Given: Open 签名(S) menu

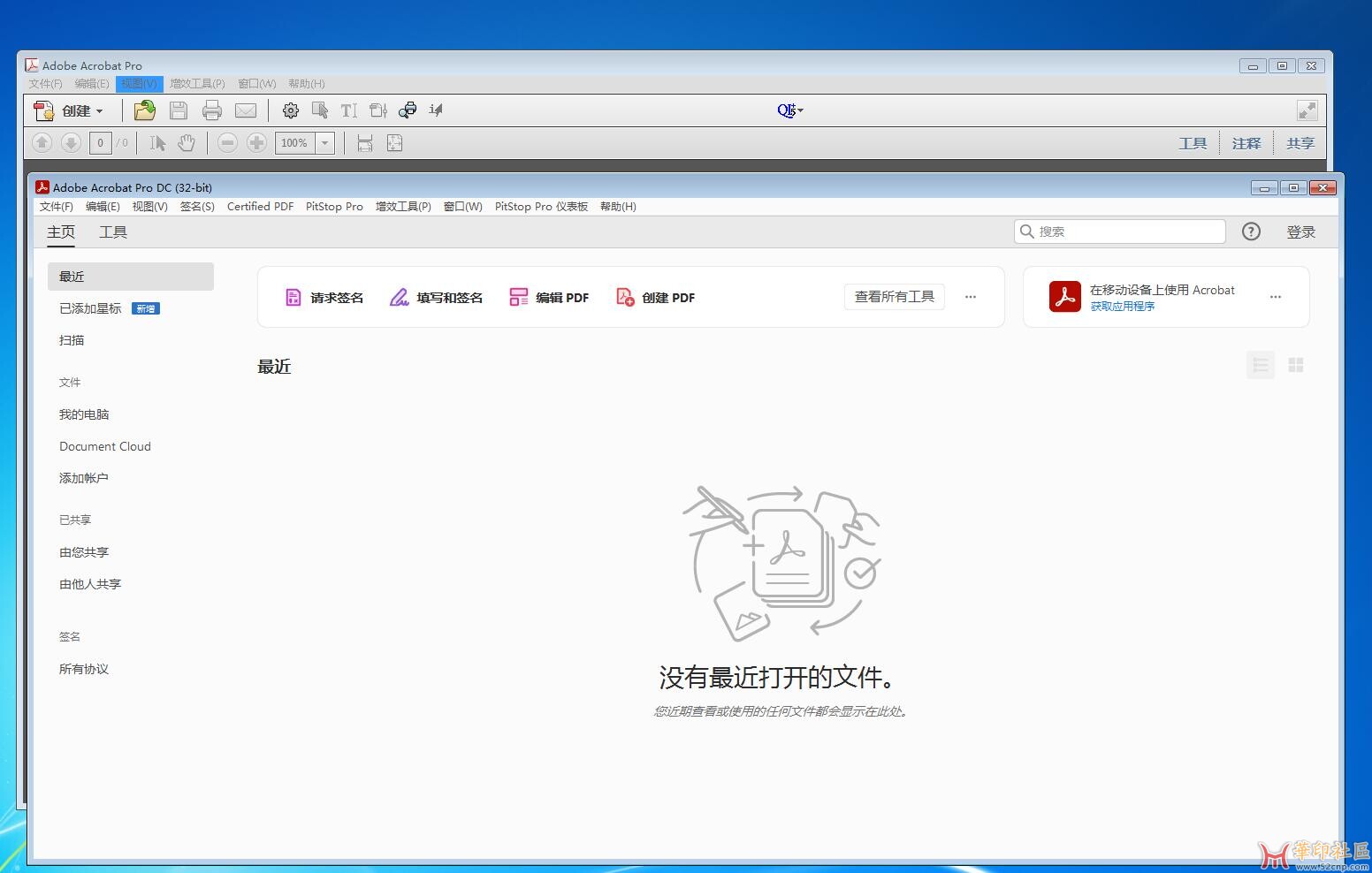Looking at the screenshot, I should tap(197, 206).
